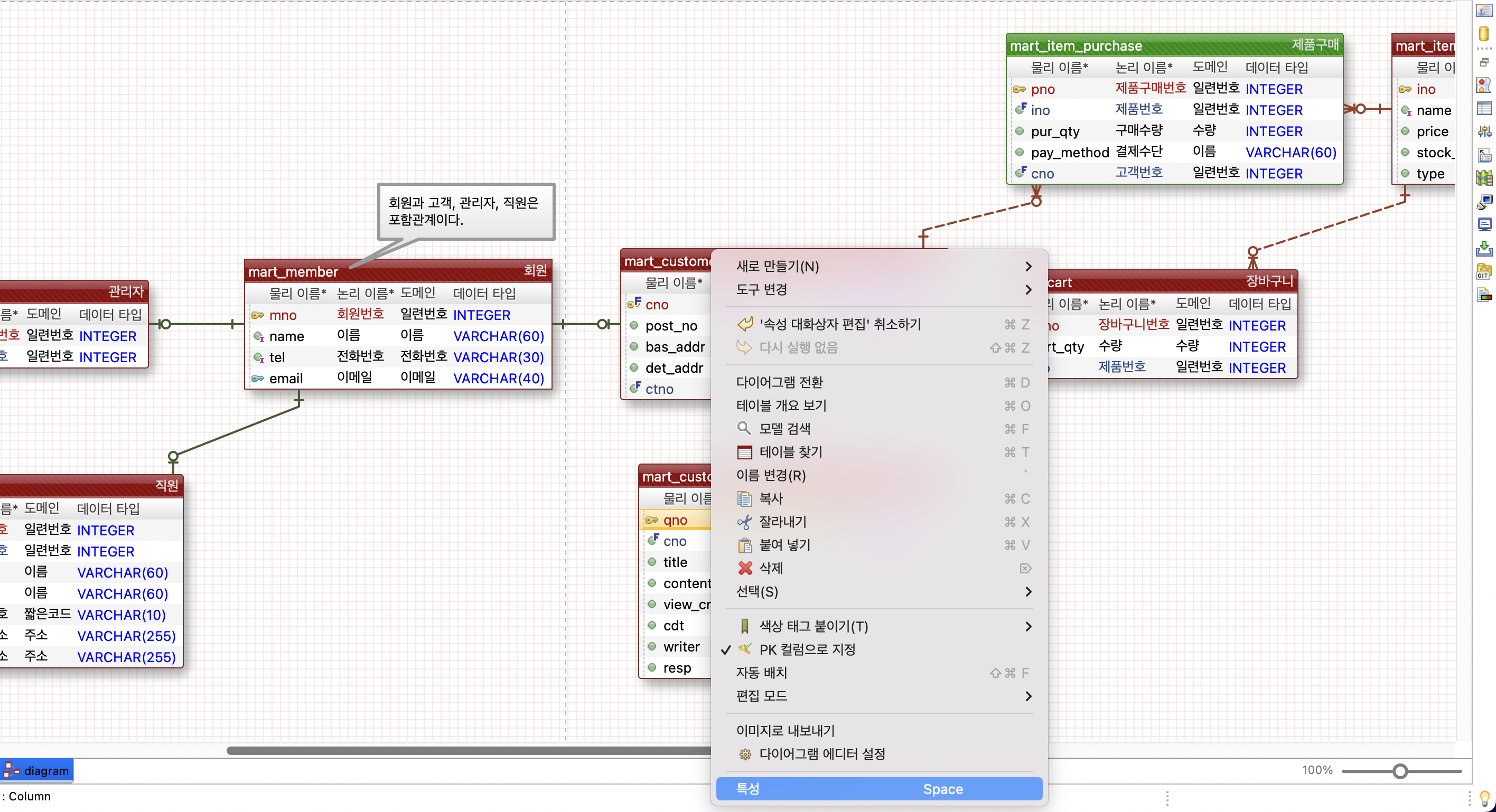Open the document progress icon in sidebar
Image resolution: width=1496 pixels, height=812 pixels.
click(x=1484, y=294)
